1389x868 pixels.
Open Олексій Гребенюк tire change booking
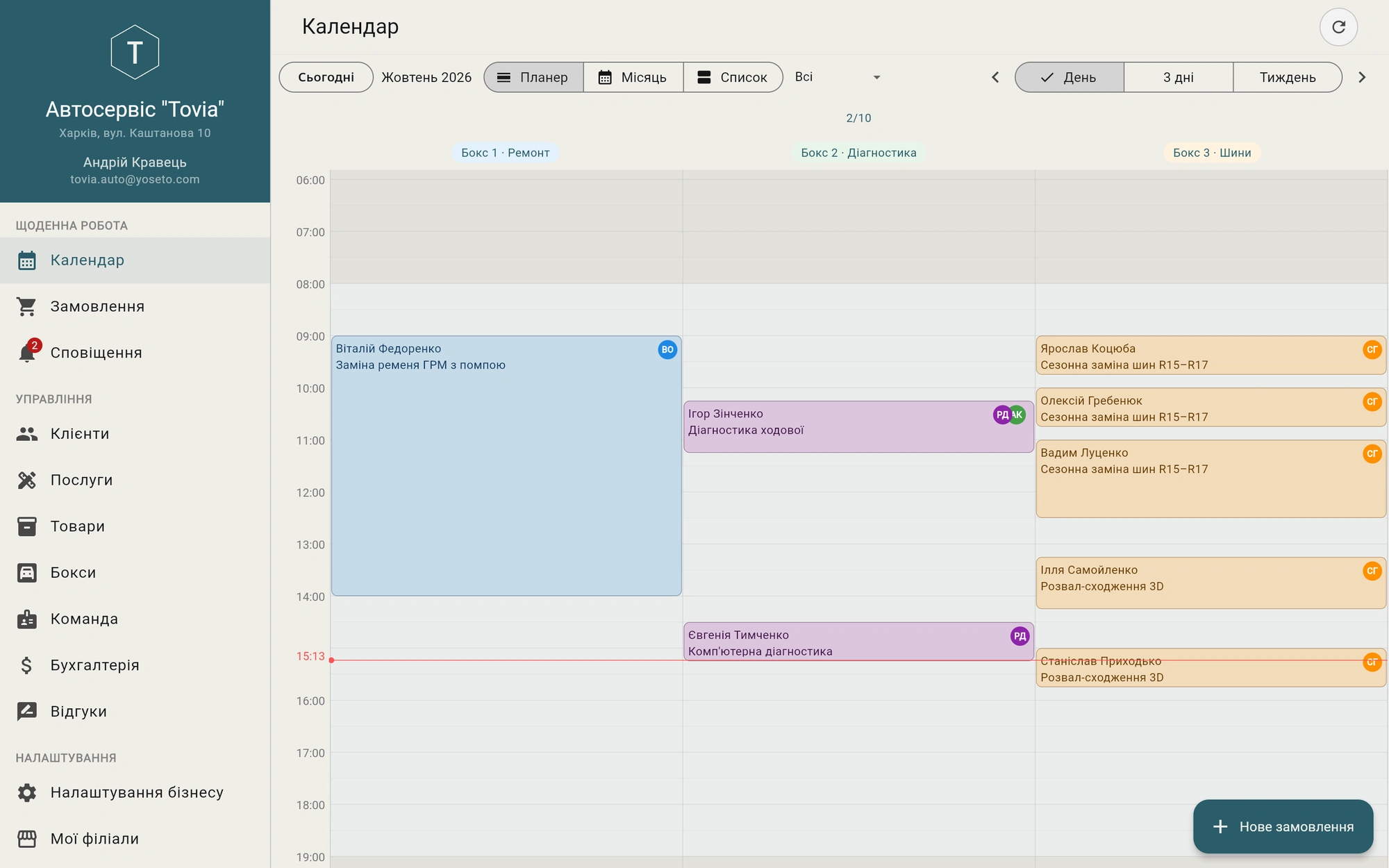[1211, 407]
